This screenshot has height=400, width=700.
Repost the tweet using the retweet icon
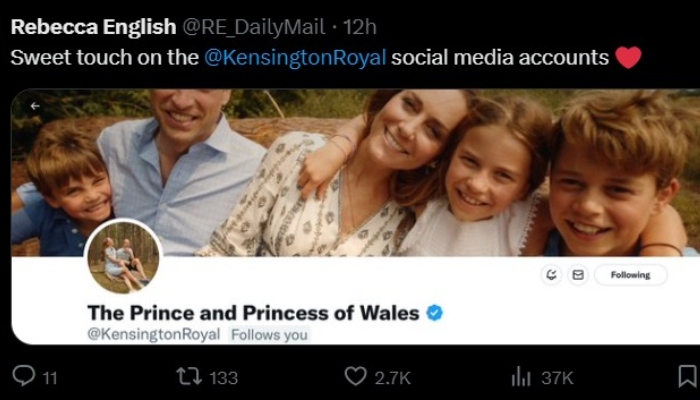click(x=188, y=376)
